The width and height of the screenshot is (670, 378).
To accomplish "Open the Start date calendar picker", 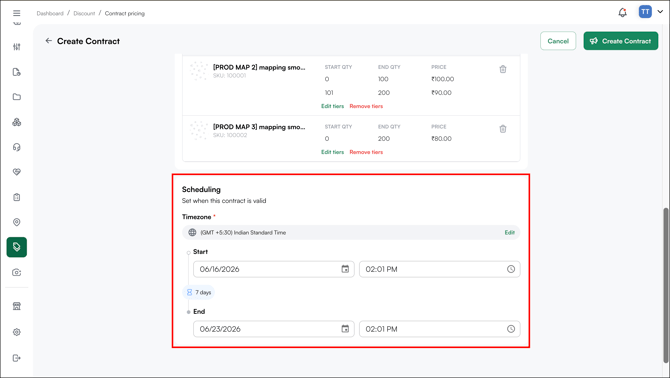I will tap(345, 269).
